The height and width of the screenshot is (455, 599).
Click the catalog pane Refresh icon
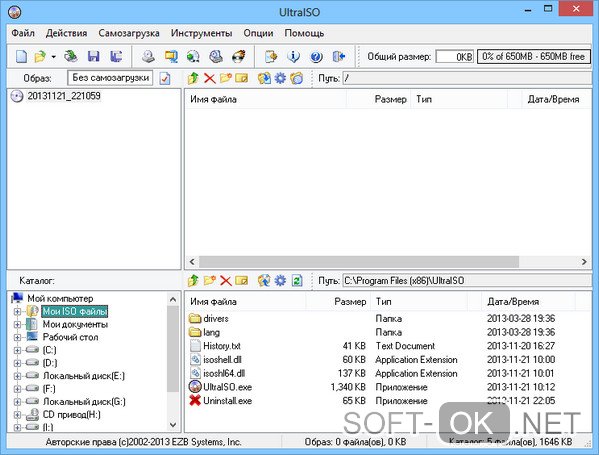pos(297,281)
